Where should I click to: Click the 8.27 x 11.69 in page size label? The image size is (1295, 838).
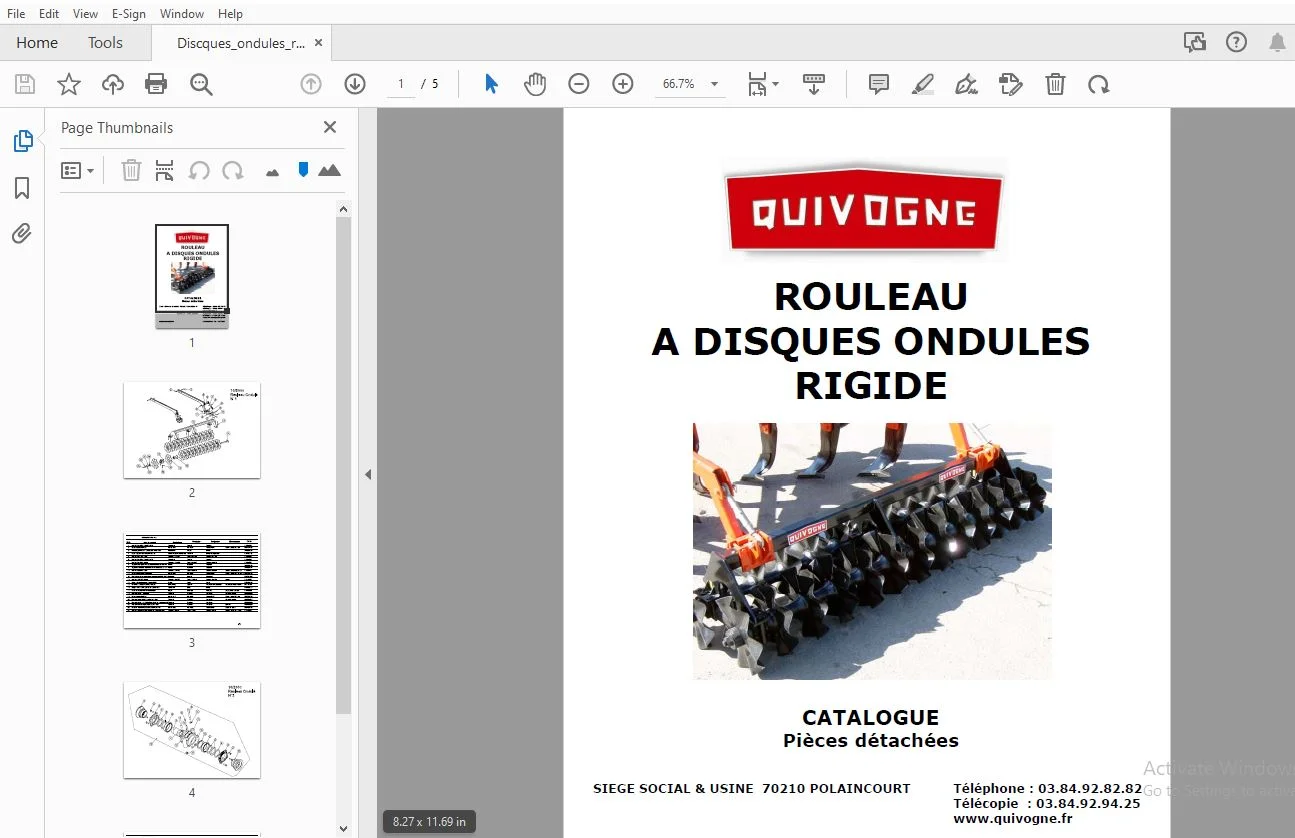pos(429,822)
